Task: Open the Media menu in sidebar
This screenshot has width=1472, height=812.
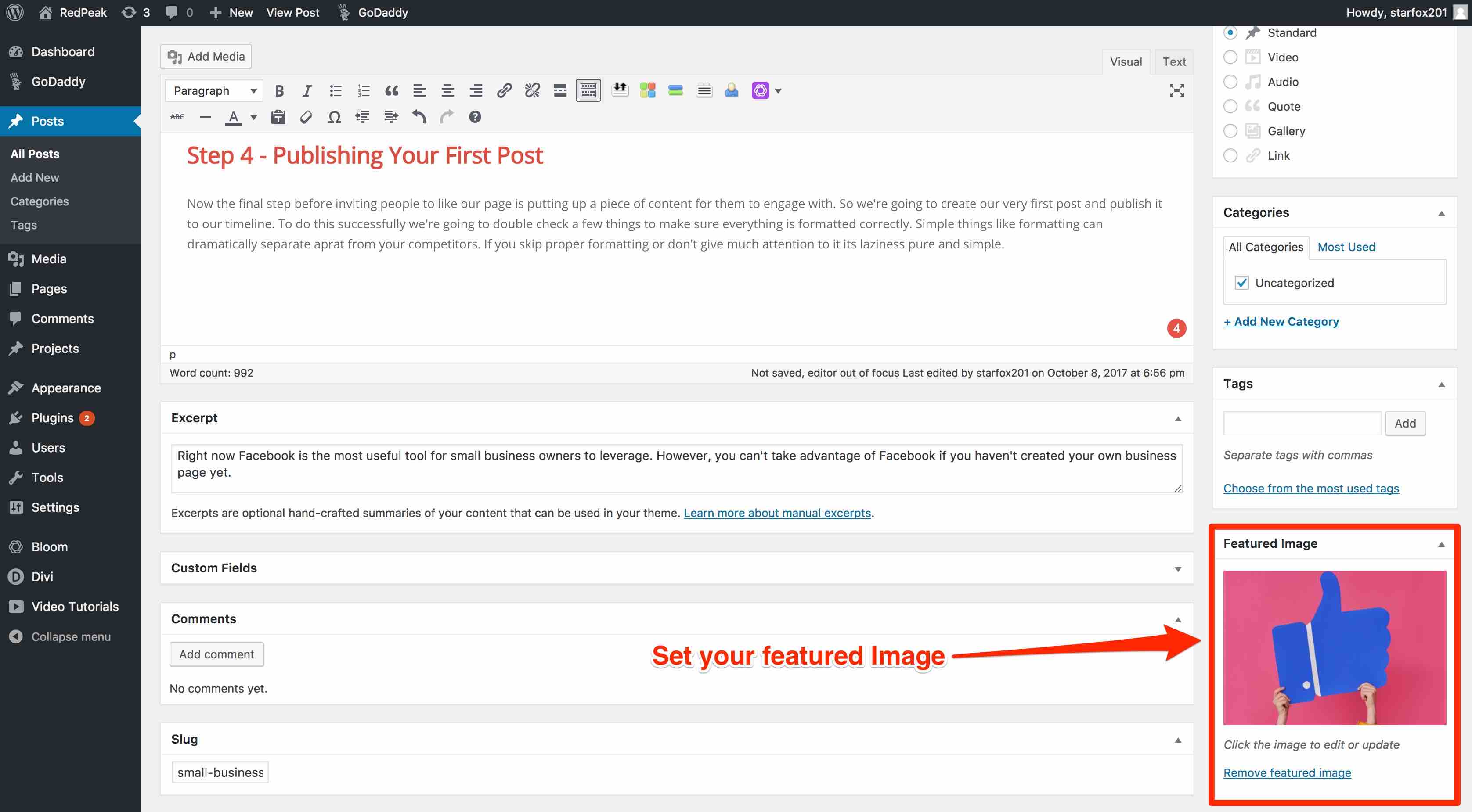Action: coord(70,259)
